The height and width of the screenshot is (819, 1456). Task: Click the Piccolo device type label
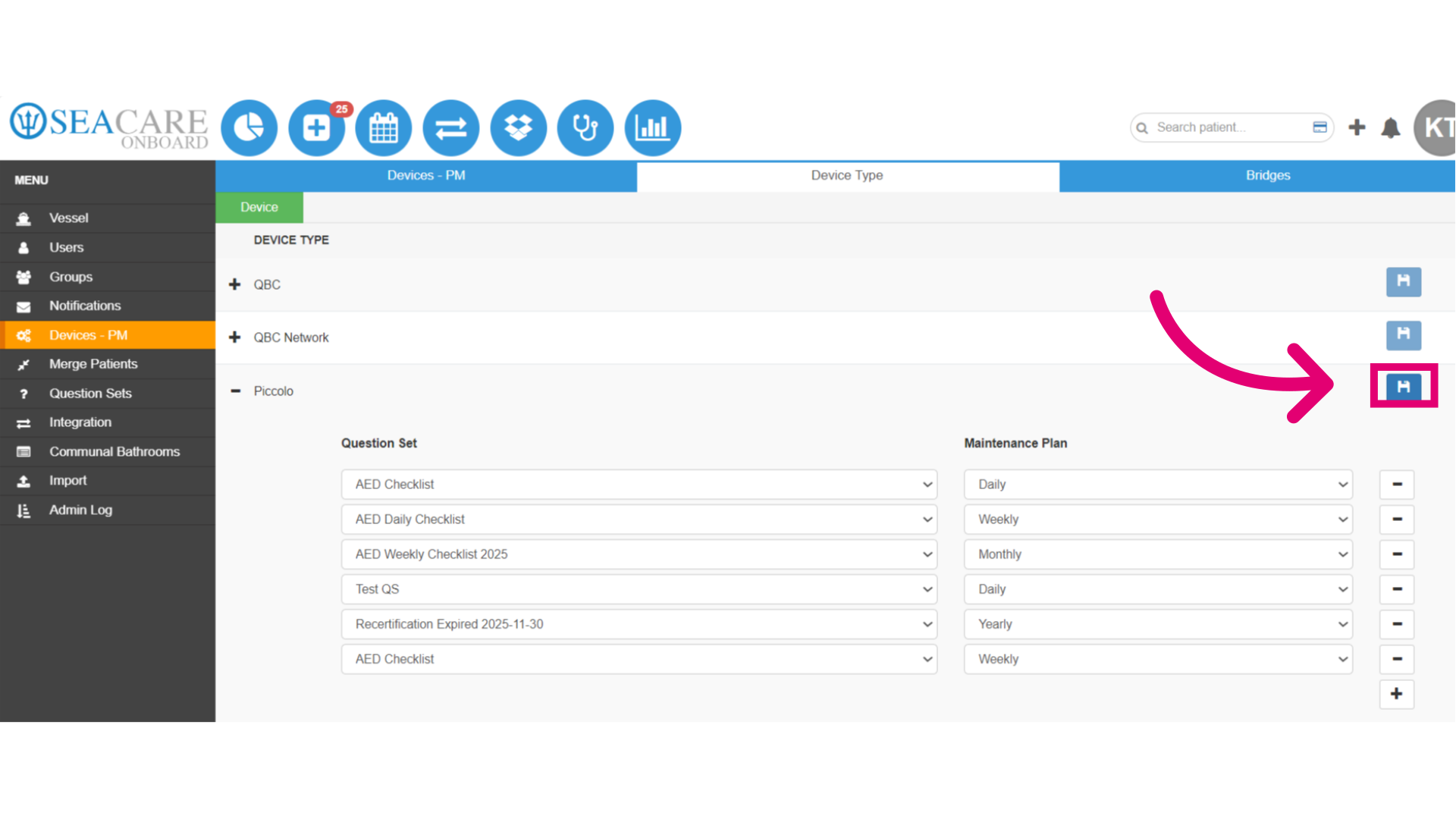[273, 391]
